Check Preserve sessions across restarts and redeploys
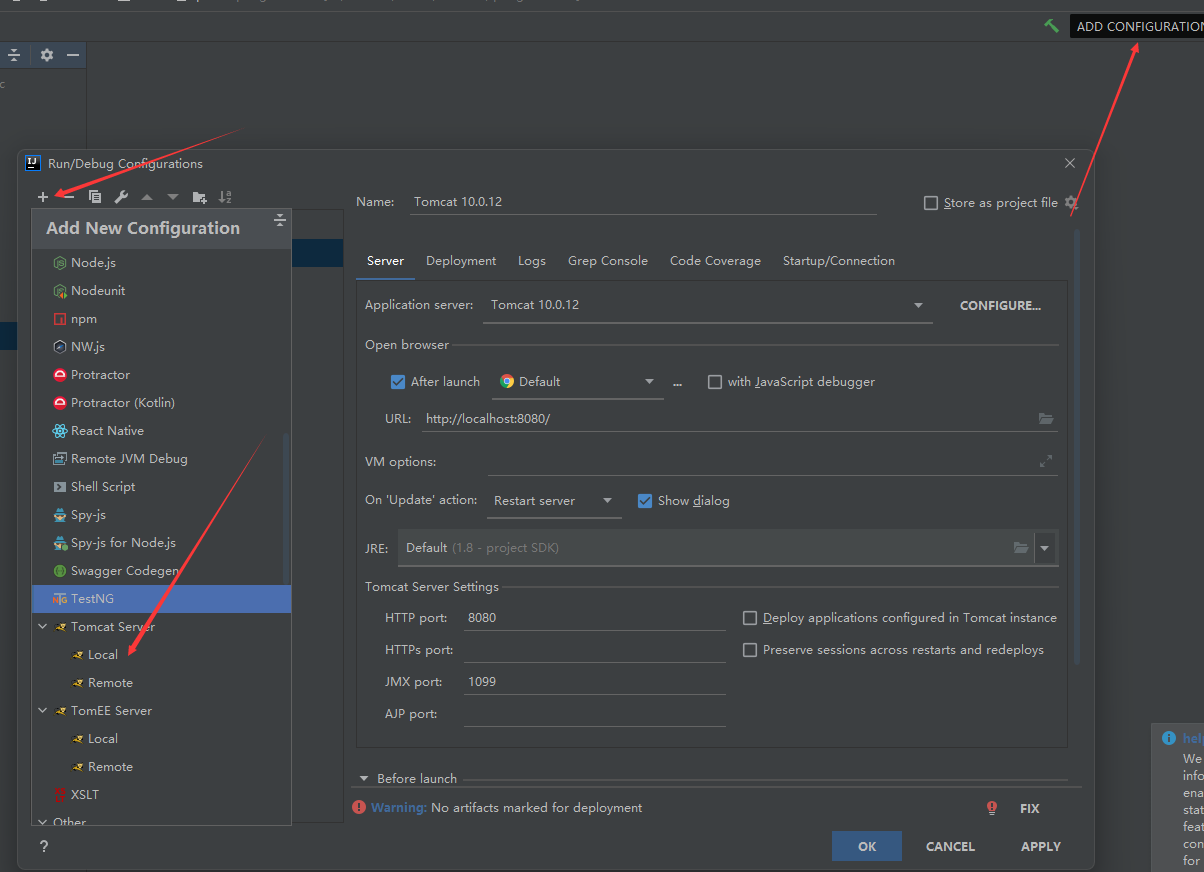The width and height of the screenshot is (1204, 872). point(750,650)
